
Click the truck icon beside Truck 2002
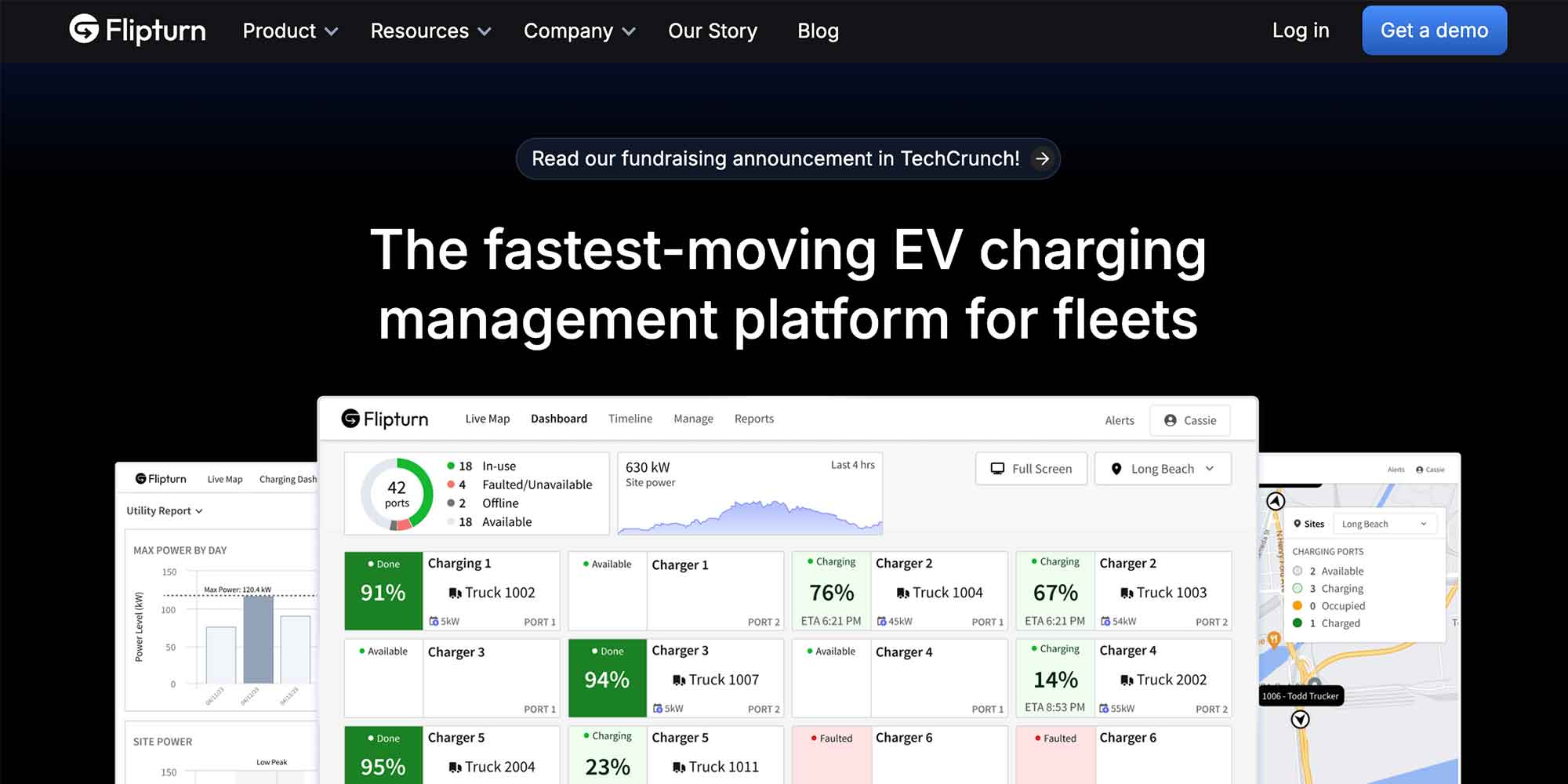[1127, 681]
